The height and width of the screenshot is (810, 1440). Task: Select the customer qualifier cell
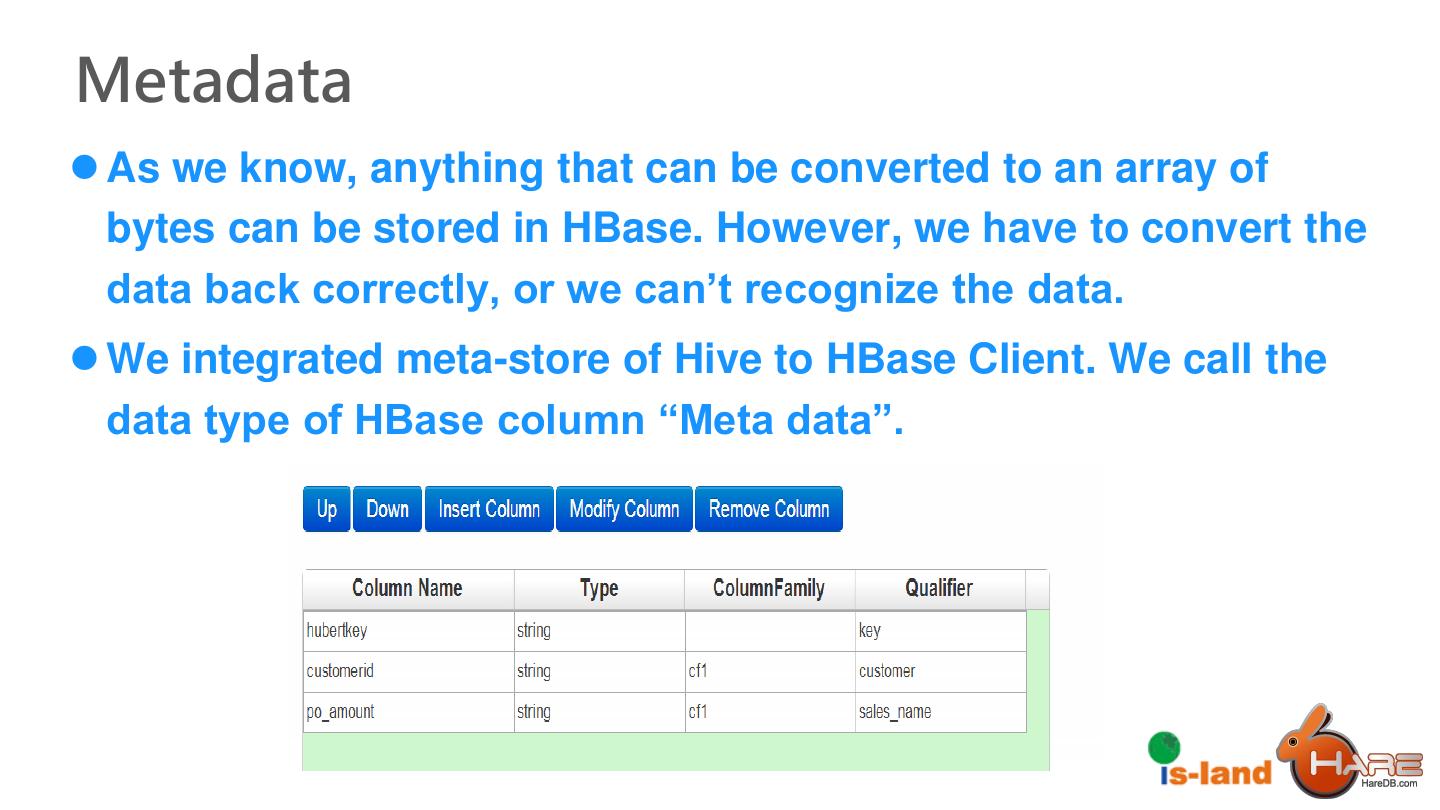(x=939, y=671)
